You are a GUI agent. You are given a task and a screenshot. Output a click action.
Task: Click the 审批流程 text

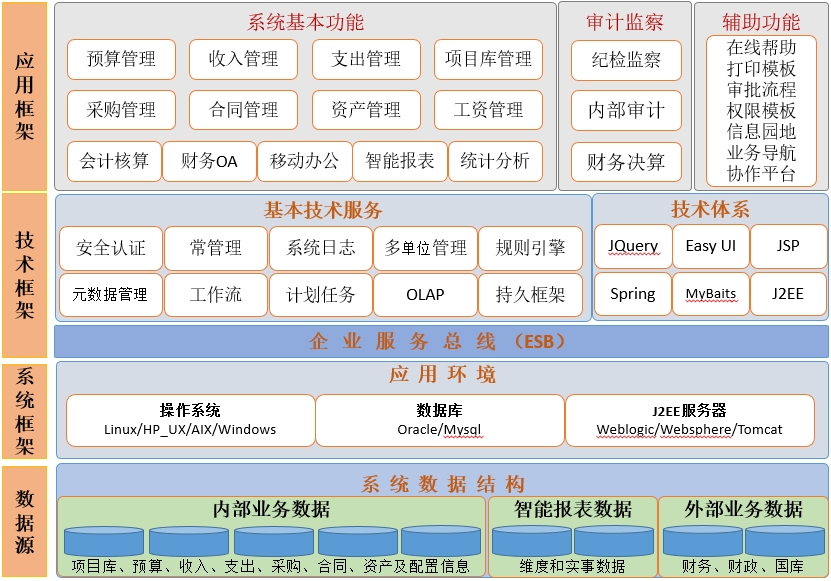point(761,90)
